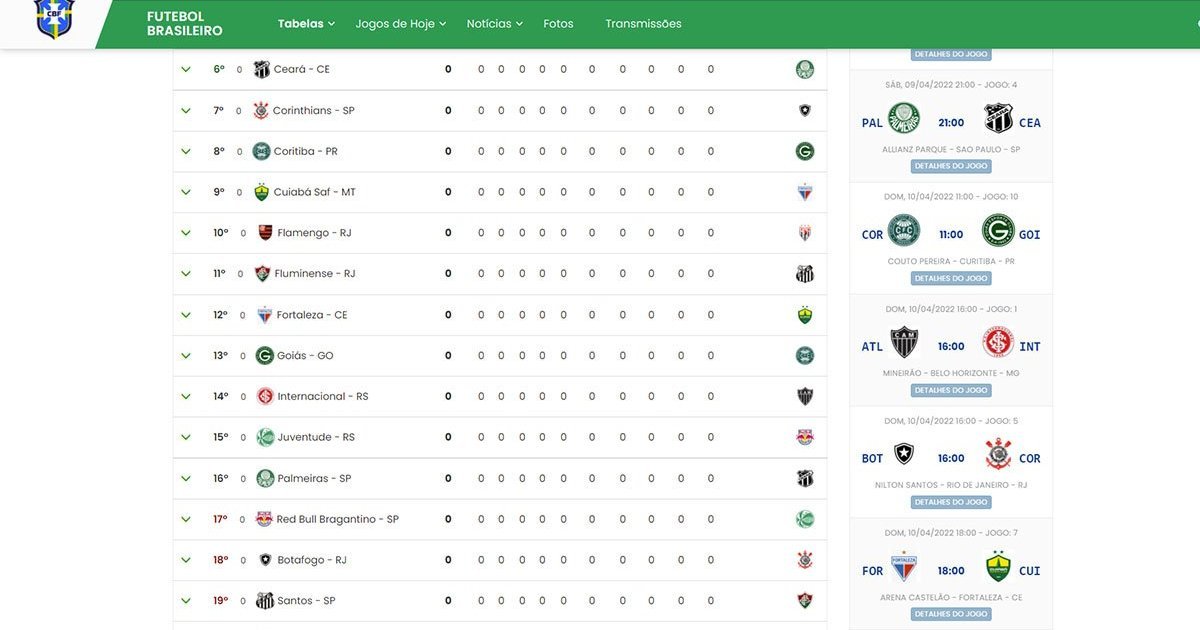Viewport: 1200px width, 630px height.
Task: Click the Juventude - RS team name
Action: click(x=317, y=437)
